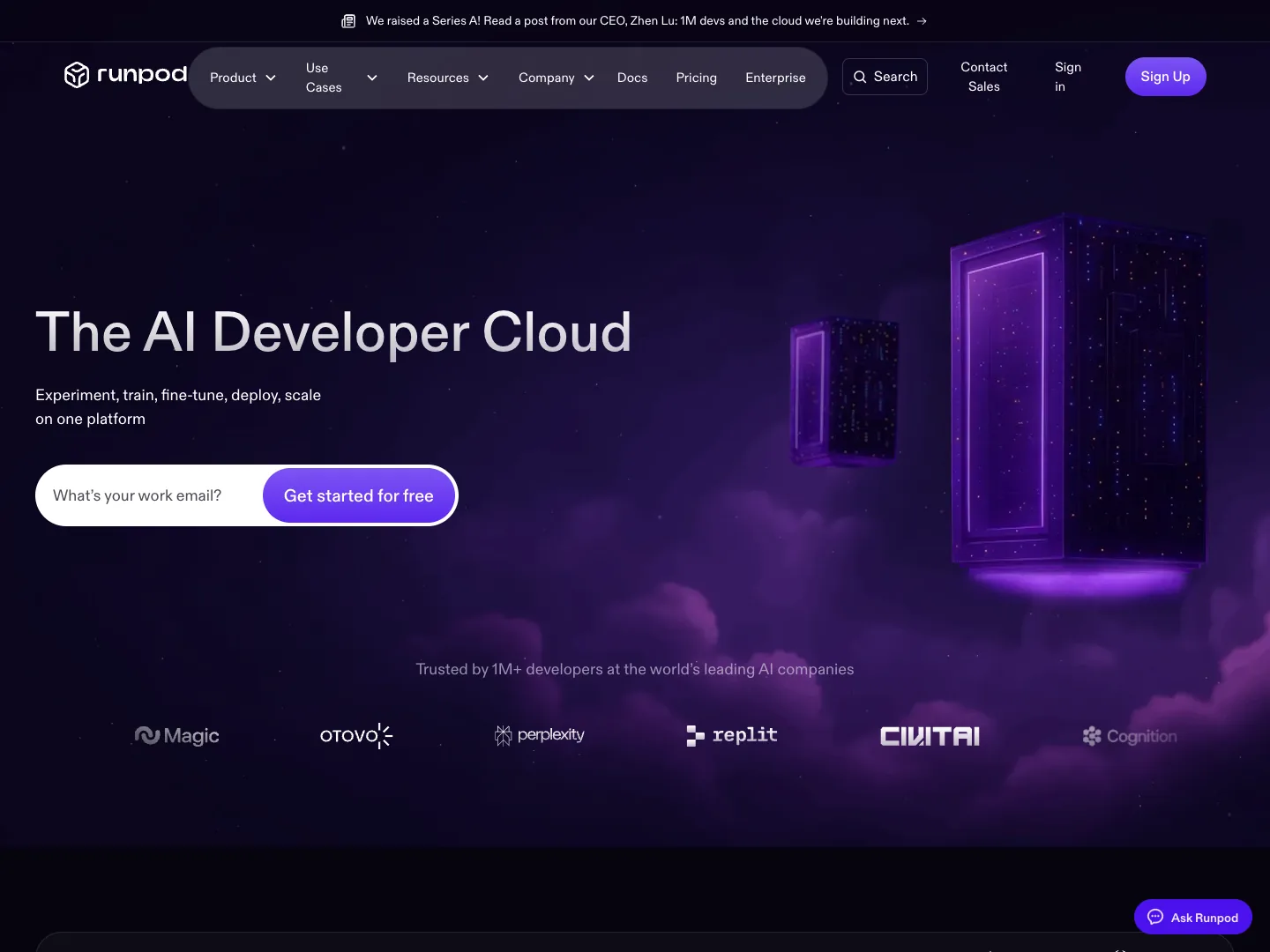Click the arrow icon after Series A announcement
The image size is (1270, 952).
[922, 20]
